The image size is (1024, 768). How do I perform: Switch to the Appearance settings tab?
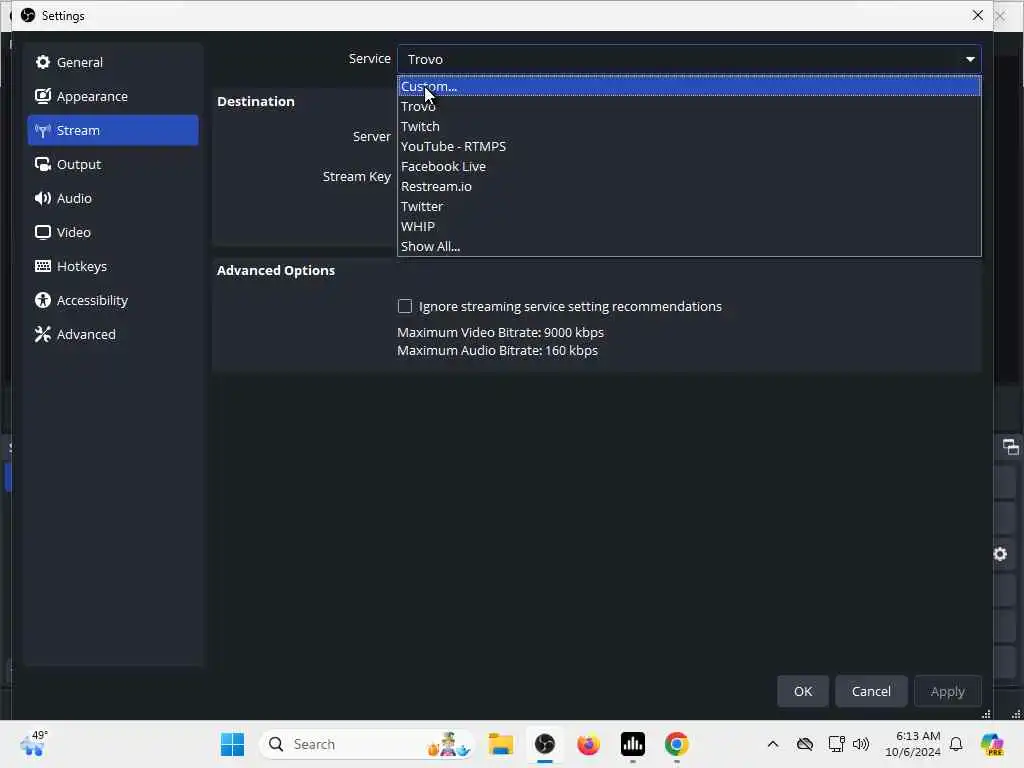(113, 96)
